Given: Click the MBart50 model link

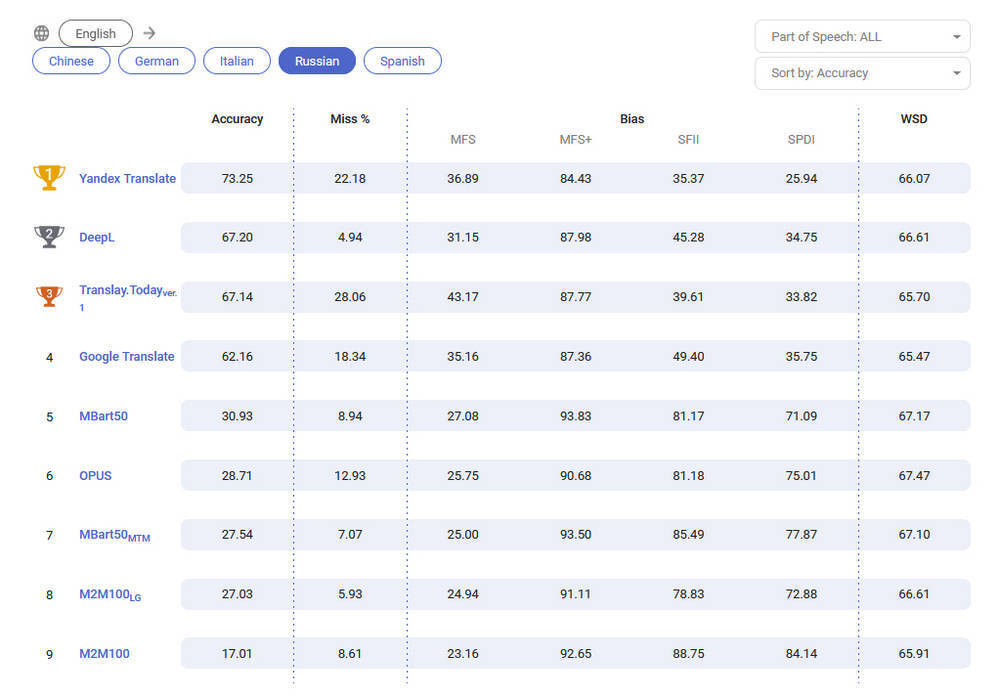Looking at the screenshot, I should 103,416.
